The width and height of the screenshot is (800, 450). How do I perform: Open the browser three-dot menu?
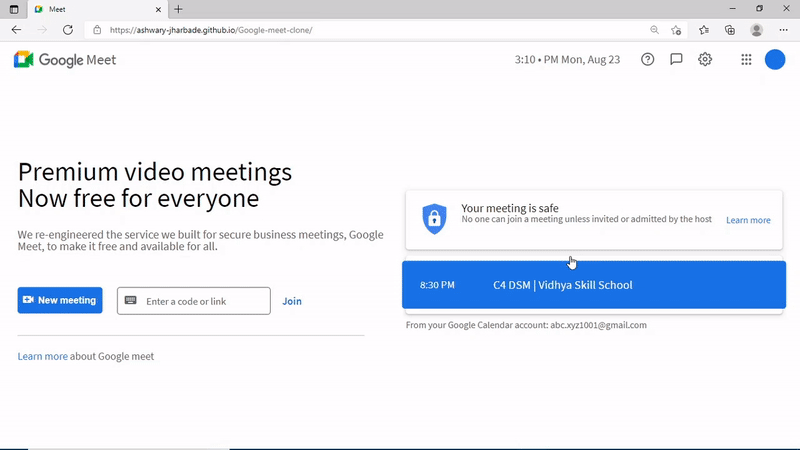click(783, 30)
